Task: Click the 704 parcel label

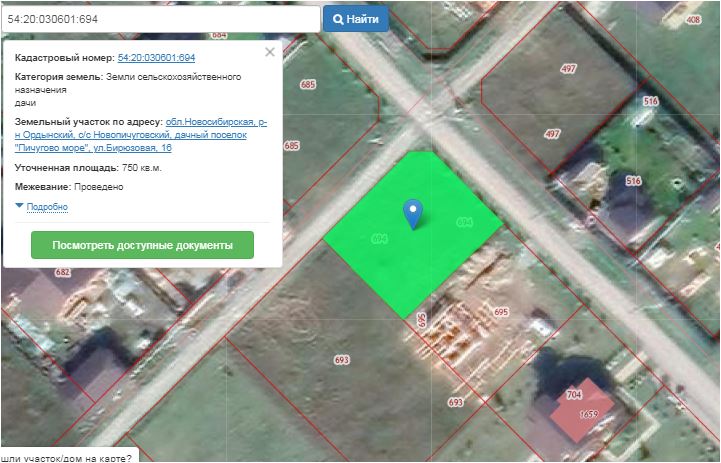Action: click(x=574, y=395)
